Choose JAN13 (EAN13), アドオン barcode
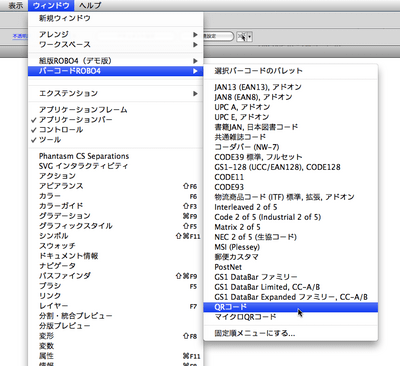 click(x=291, y=87)
